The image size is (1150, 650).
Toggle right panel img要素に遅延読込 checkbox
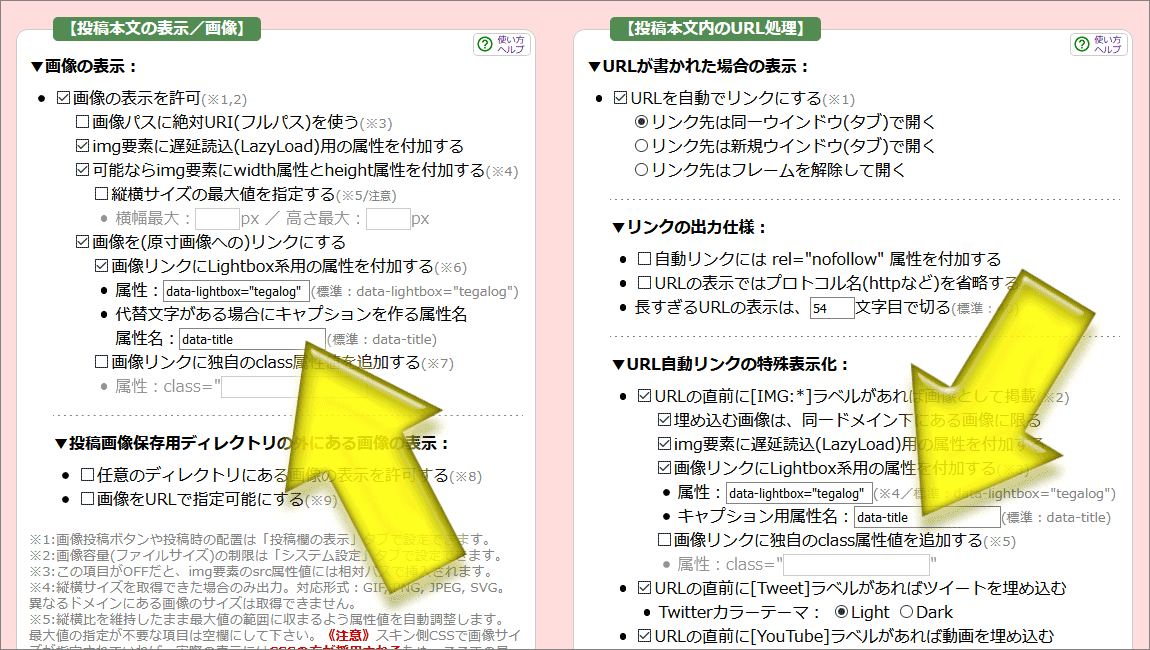pos(664,444)
